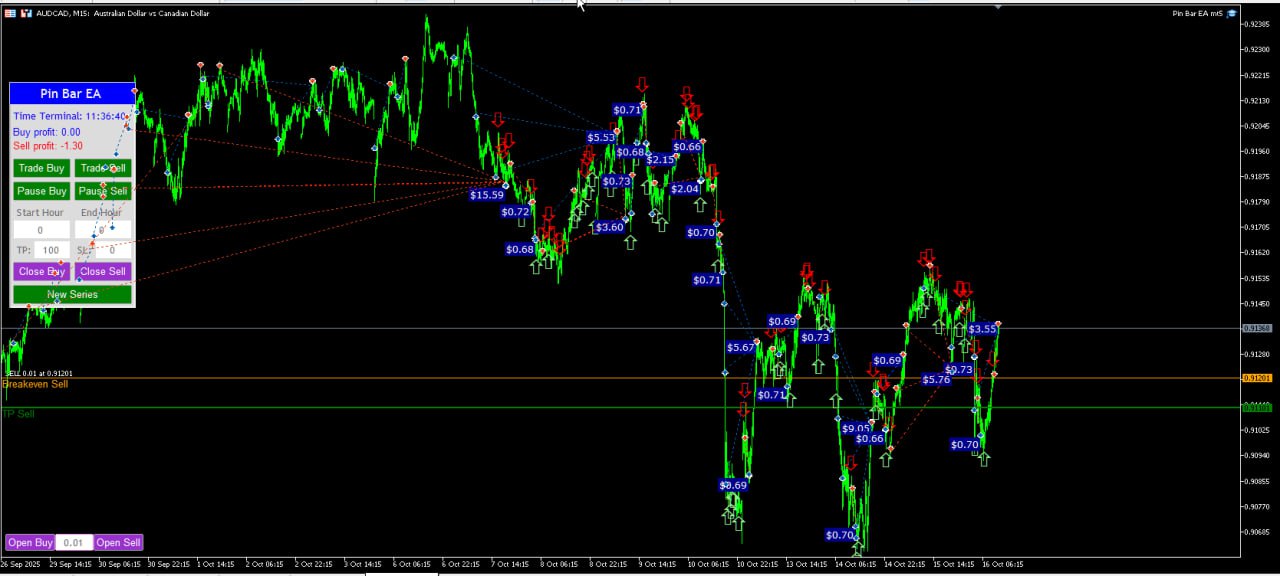Viewport: 1280px width, 576px height.
Task: Click the $3.60 profit label
Action: 609,227
